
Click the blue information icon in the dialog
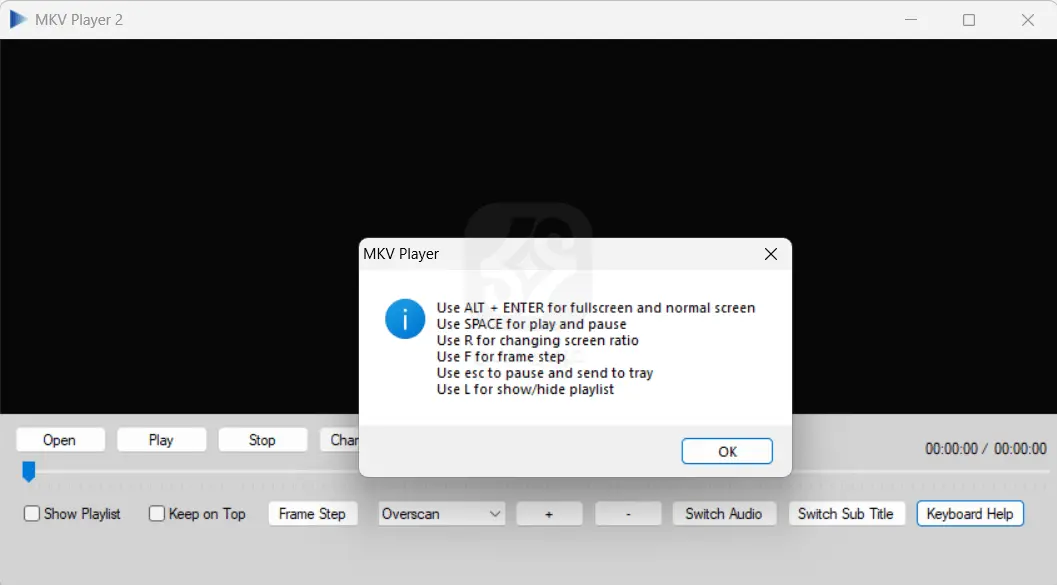click(x=404, y=318)
